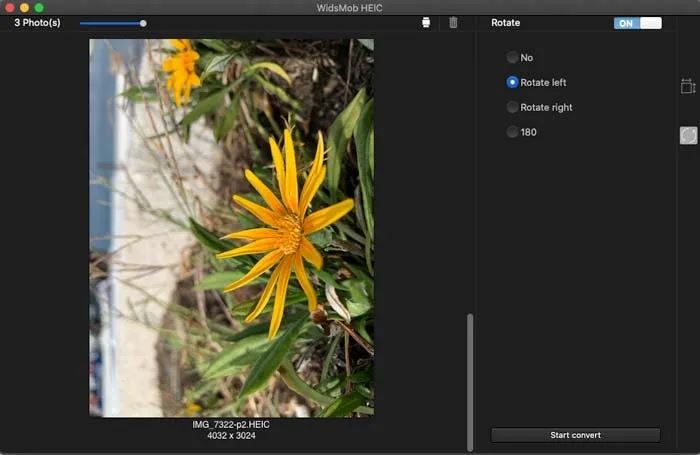Click the 3 Photo(s) count label
Image resolution: width=700 pixels, height=455 pixels.
click(x=37, y=22)
